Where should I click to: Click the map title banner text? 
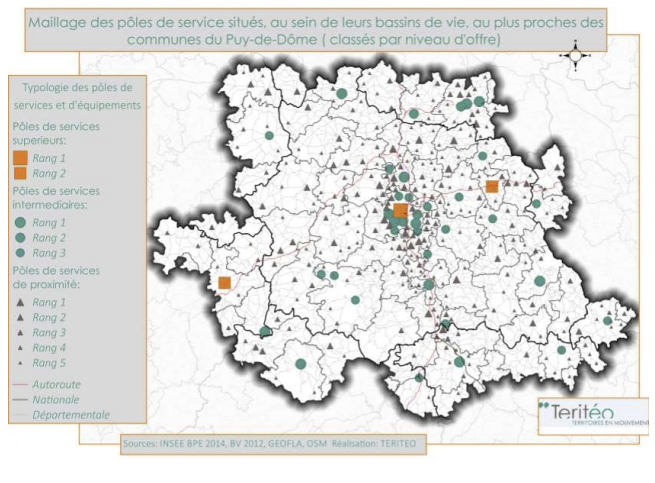(x=316, y=29)
